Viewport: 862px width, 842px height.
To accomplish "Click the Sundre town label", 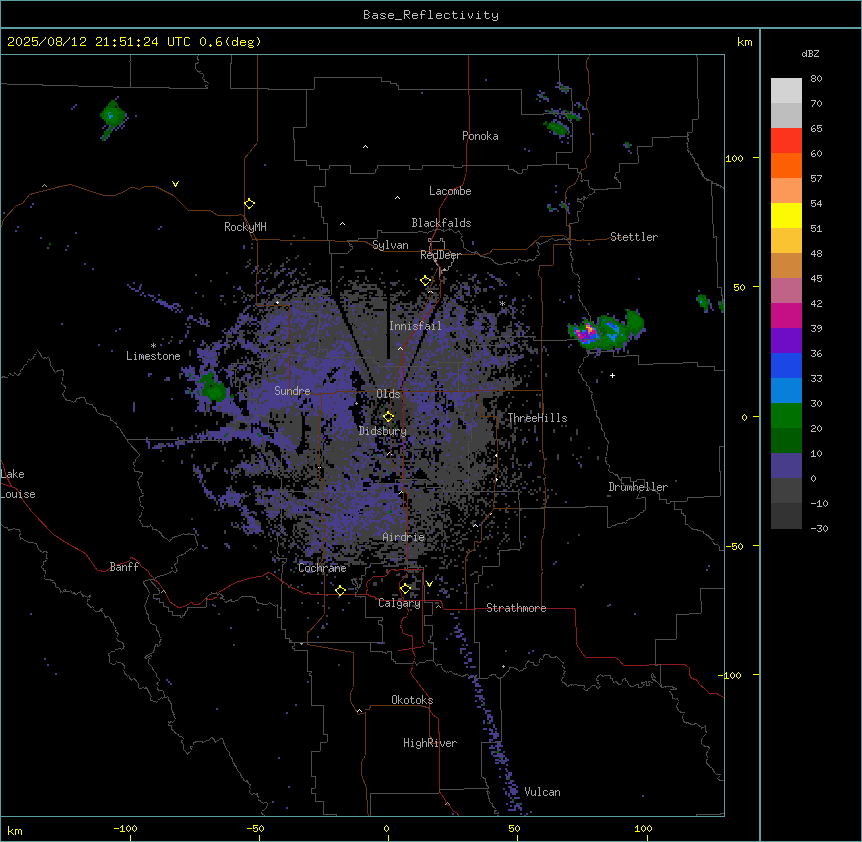I will pos(292,391).
